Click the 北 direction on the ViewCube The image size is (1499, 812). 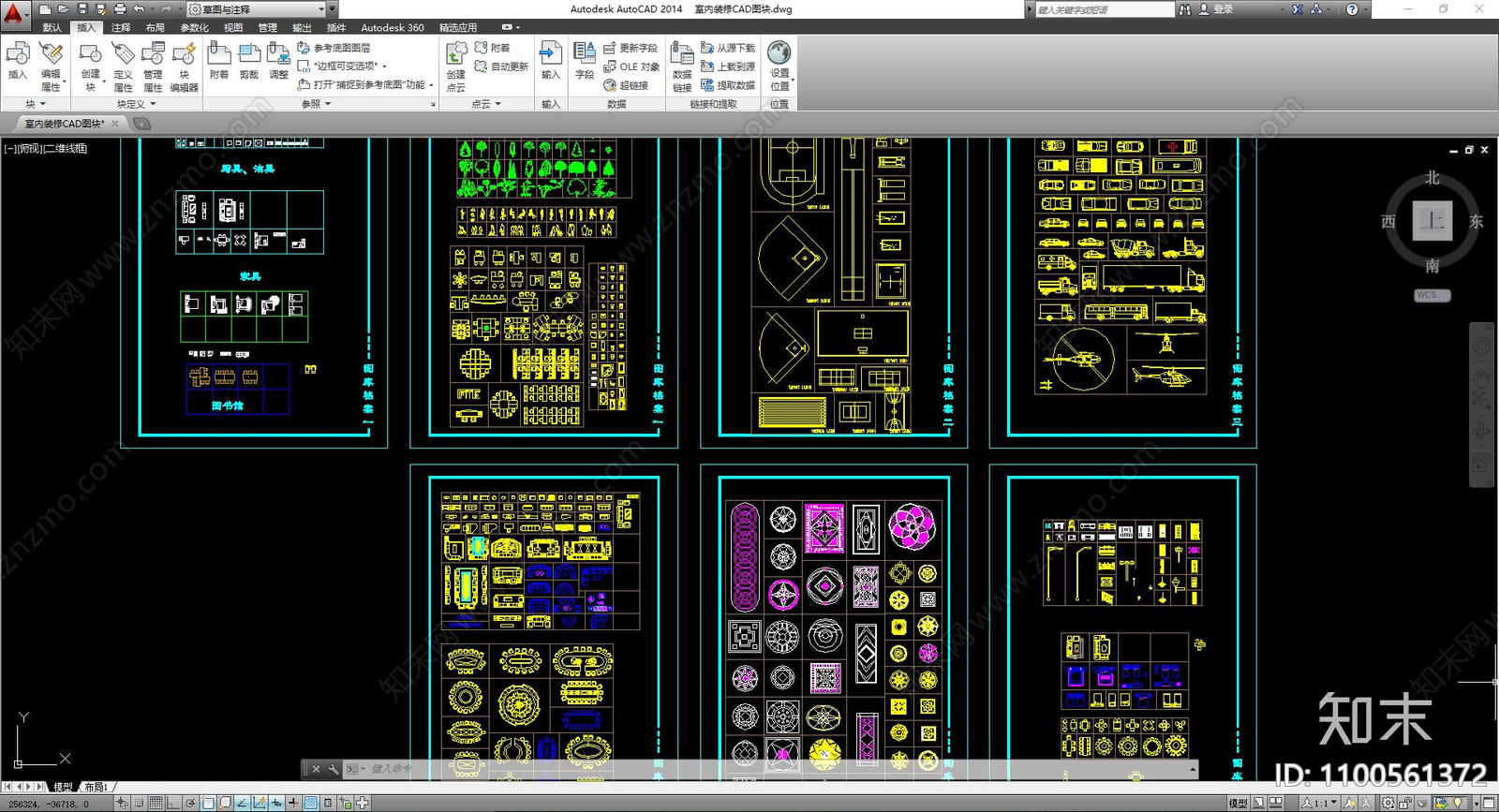(1432, 178)
